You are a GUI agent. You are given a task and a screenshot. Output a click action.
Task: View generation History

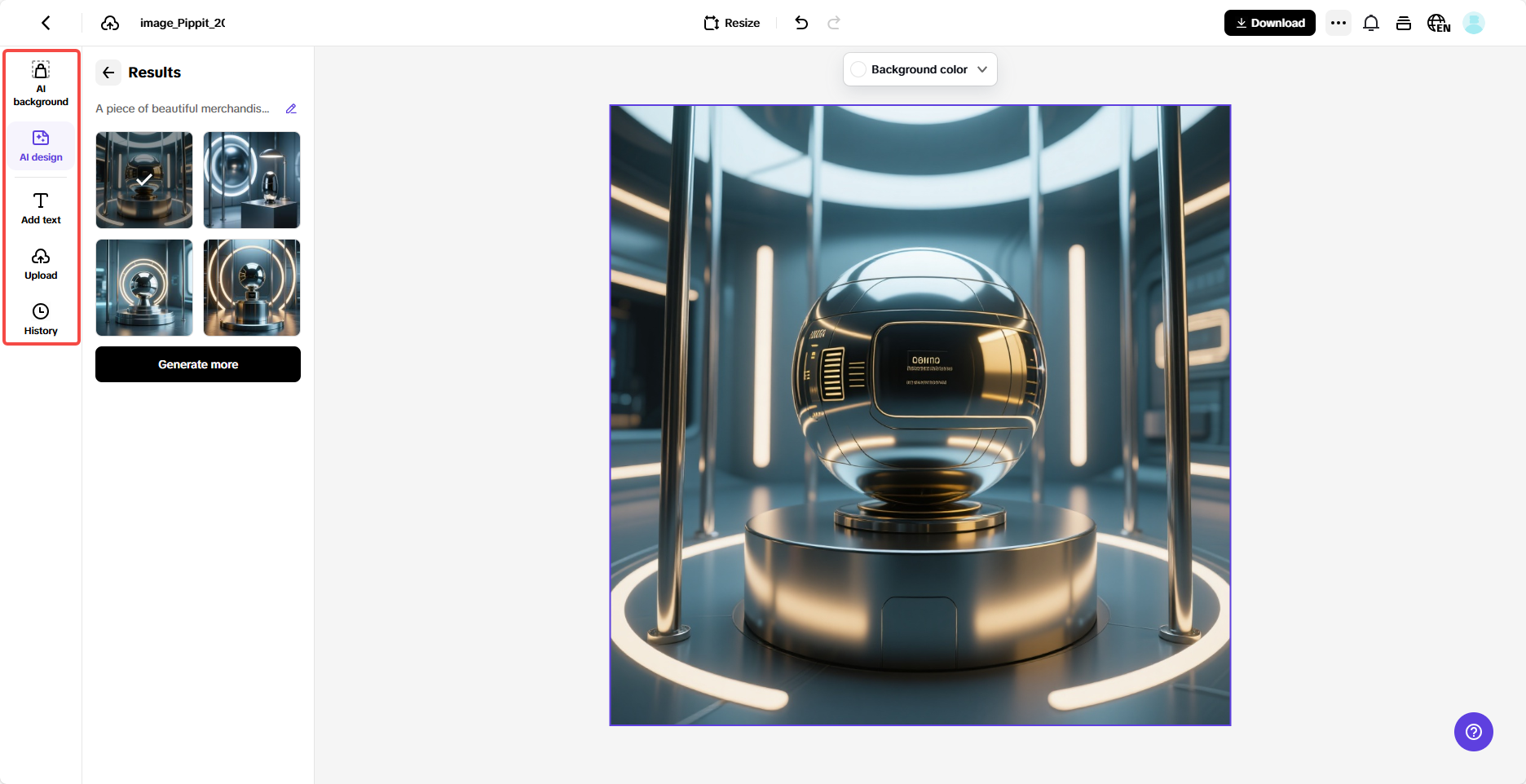coord(41,319)
